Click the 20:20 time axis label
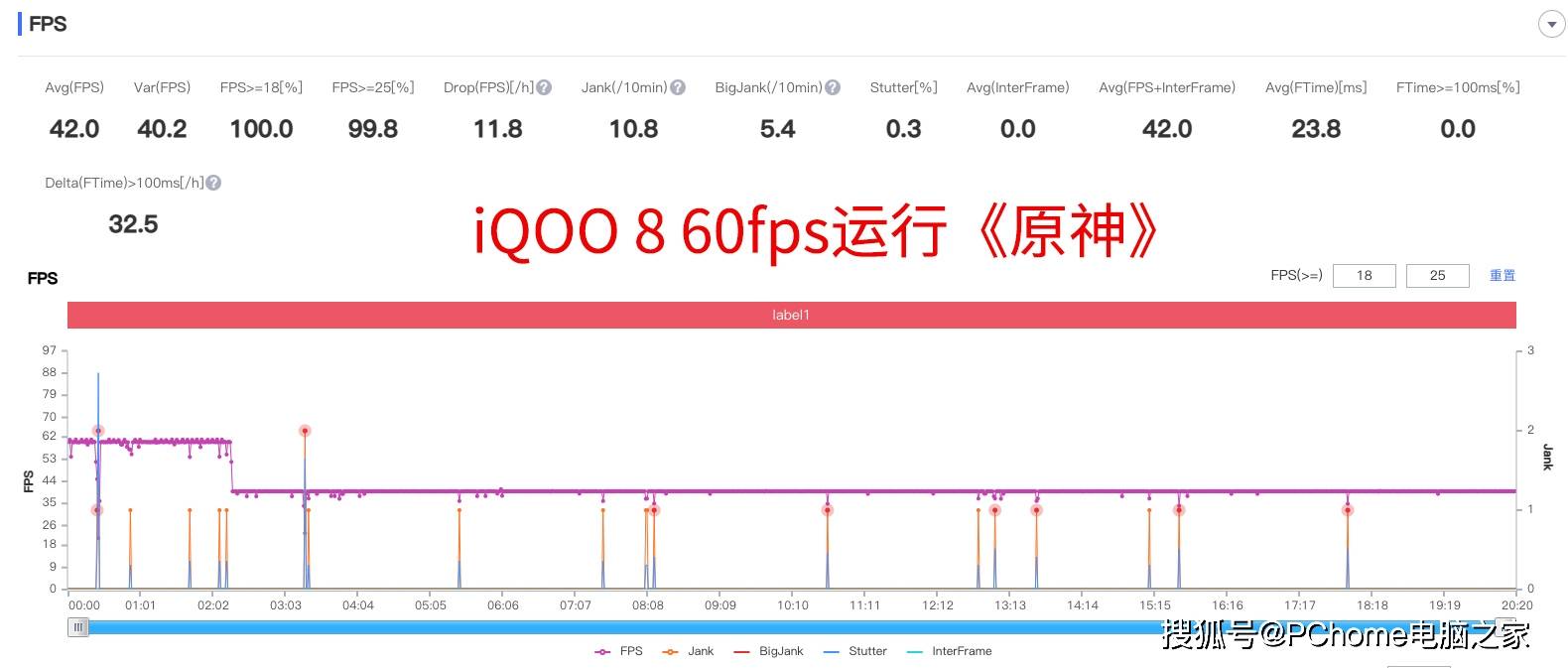The width and height of the screenshot is (1568, 668). point(1516,605)
